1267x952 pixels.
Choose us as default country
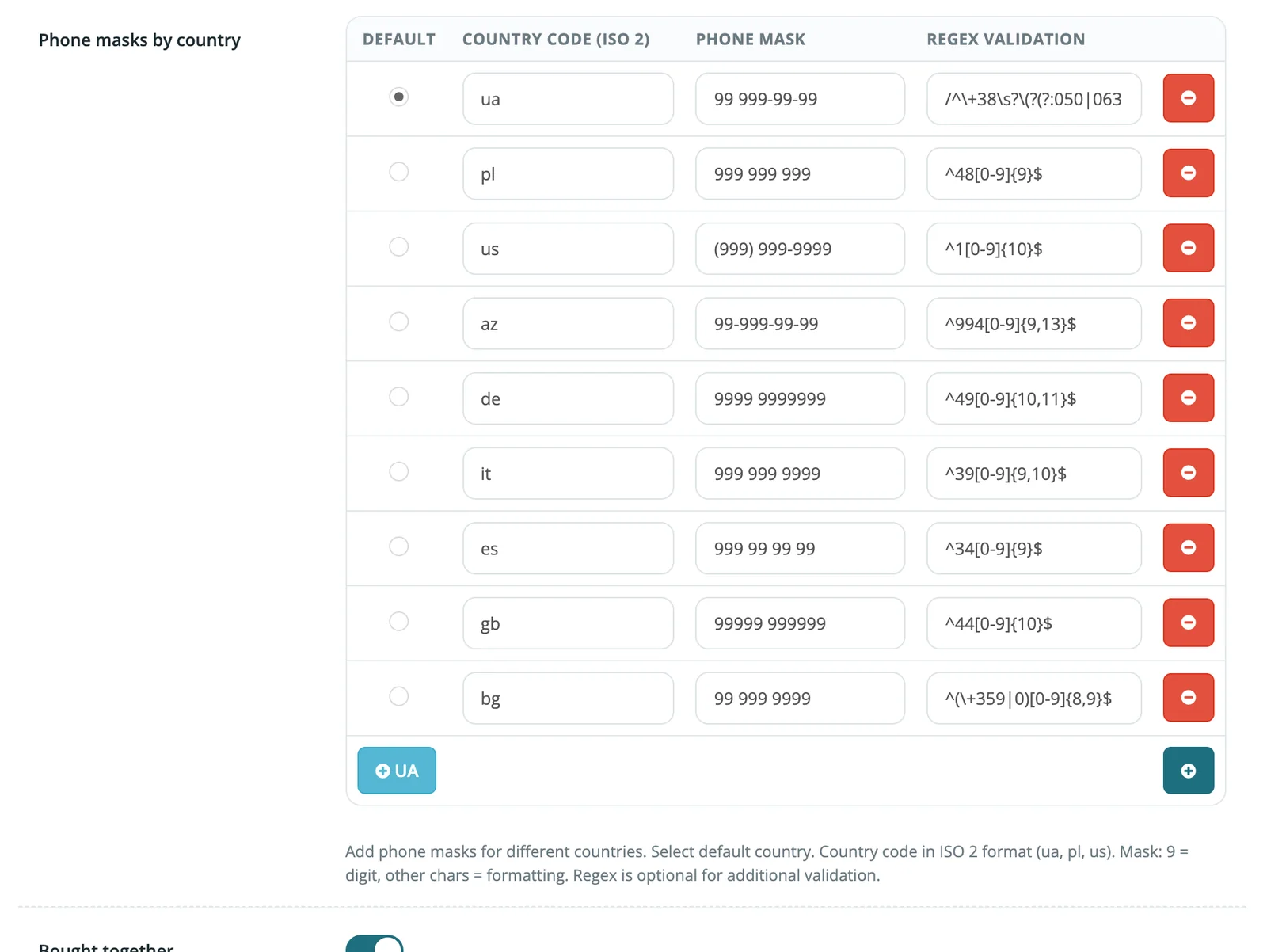coord(399,246)
